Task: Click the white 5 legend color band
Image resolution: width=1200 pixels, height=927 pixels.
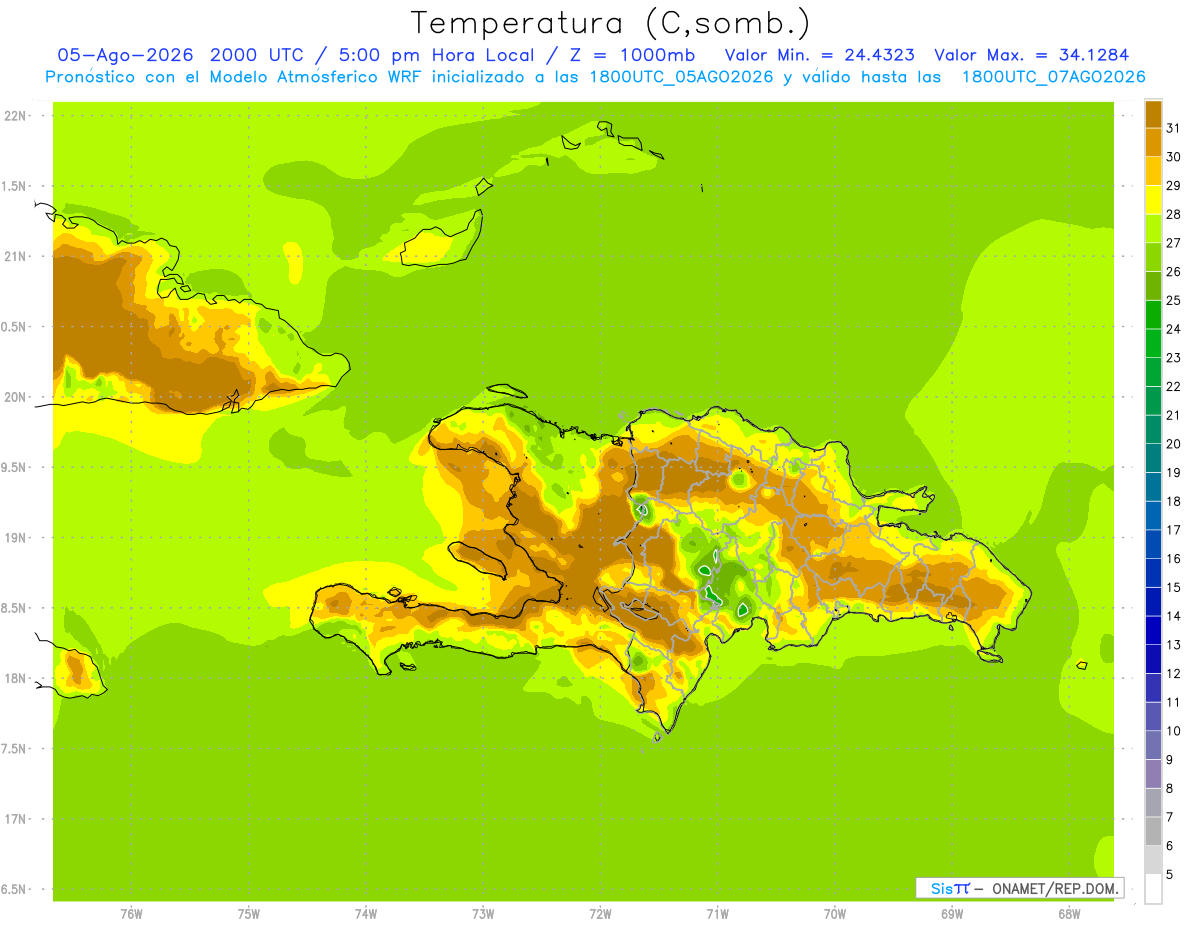Action: (1153, 888)
